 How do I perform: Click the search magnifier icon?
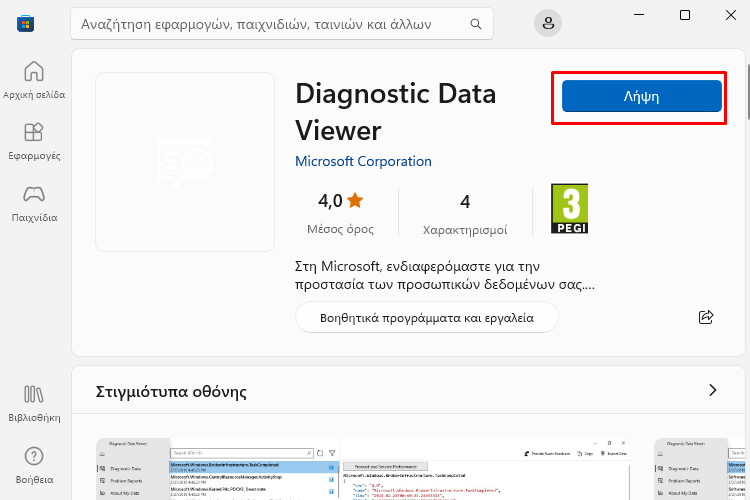click(x=475, y=23)
